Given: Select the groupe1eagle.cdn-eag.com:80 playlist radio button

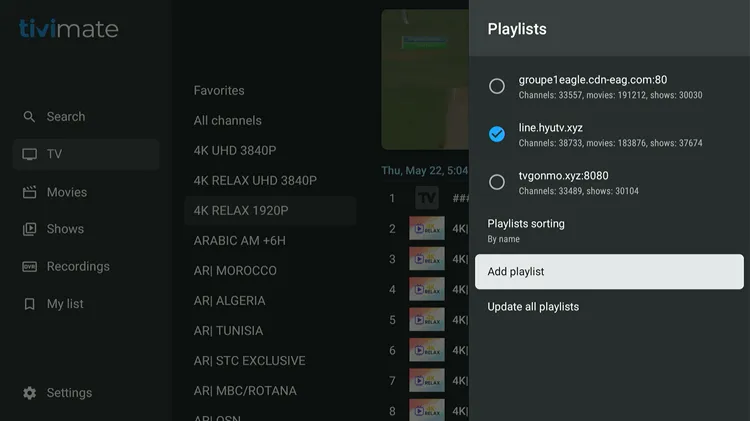Looking at the screenshot, I should (496, 86).
